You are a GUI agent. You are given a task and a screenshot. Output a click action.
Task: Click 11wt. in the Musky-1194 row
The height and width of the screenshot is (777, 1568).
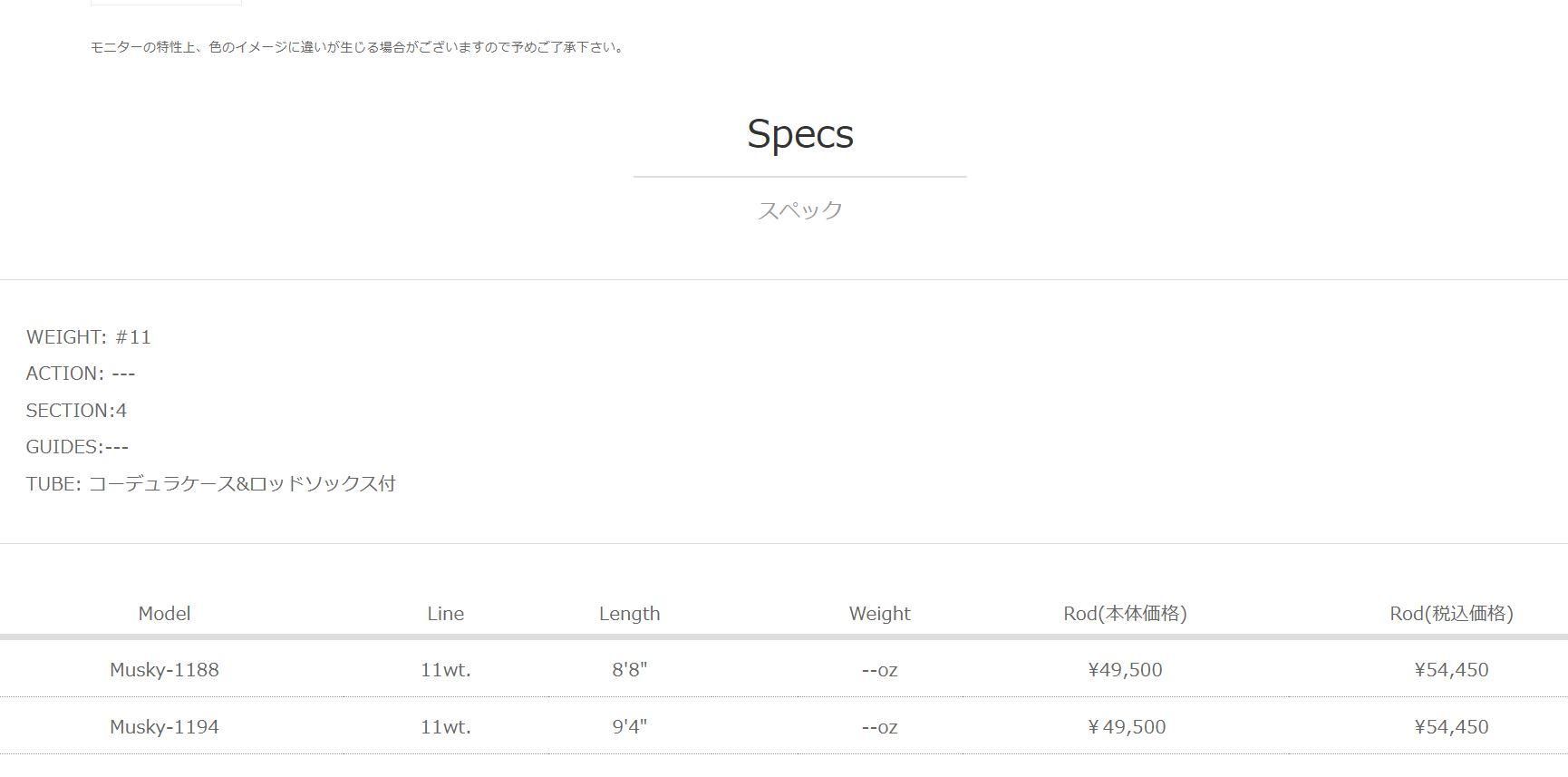(445, 727)
